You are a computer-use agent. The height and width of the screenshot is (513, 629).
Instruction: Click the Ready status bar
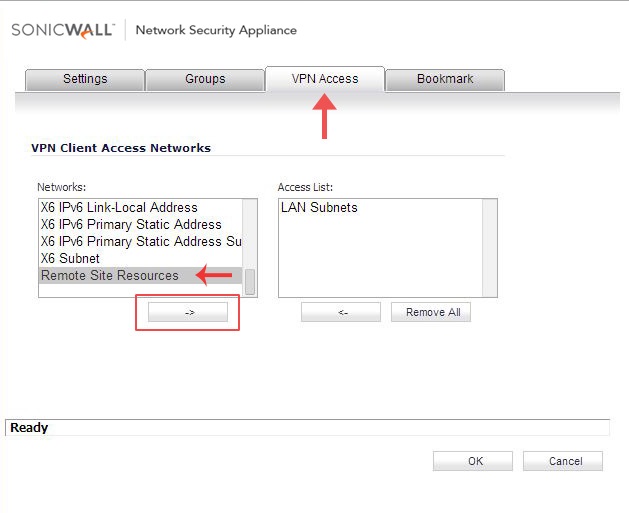[x=307, y=428]
